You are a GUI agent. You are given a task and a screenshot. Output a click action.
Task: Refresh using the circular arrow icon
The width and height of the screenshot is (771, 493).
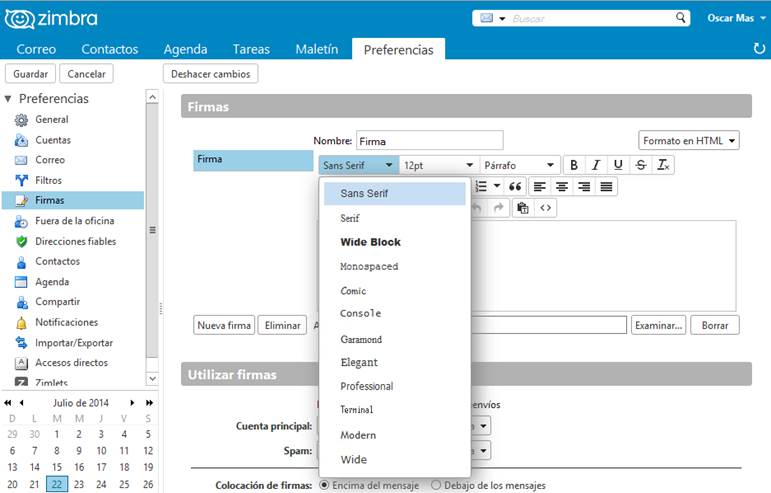(x=759, y=49)
